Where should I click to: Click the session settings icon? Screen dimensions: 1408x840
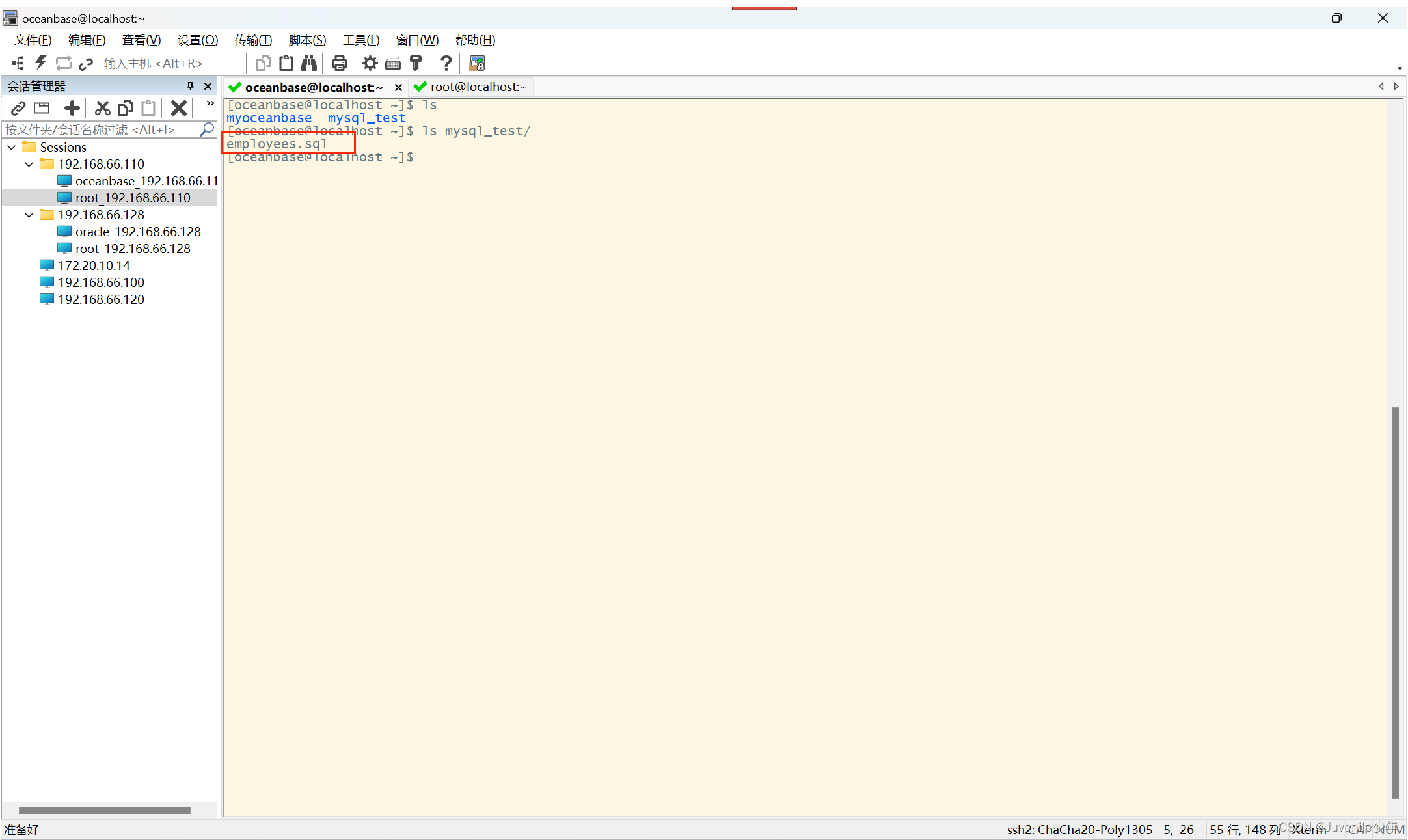click(369, 63)
